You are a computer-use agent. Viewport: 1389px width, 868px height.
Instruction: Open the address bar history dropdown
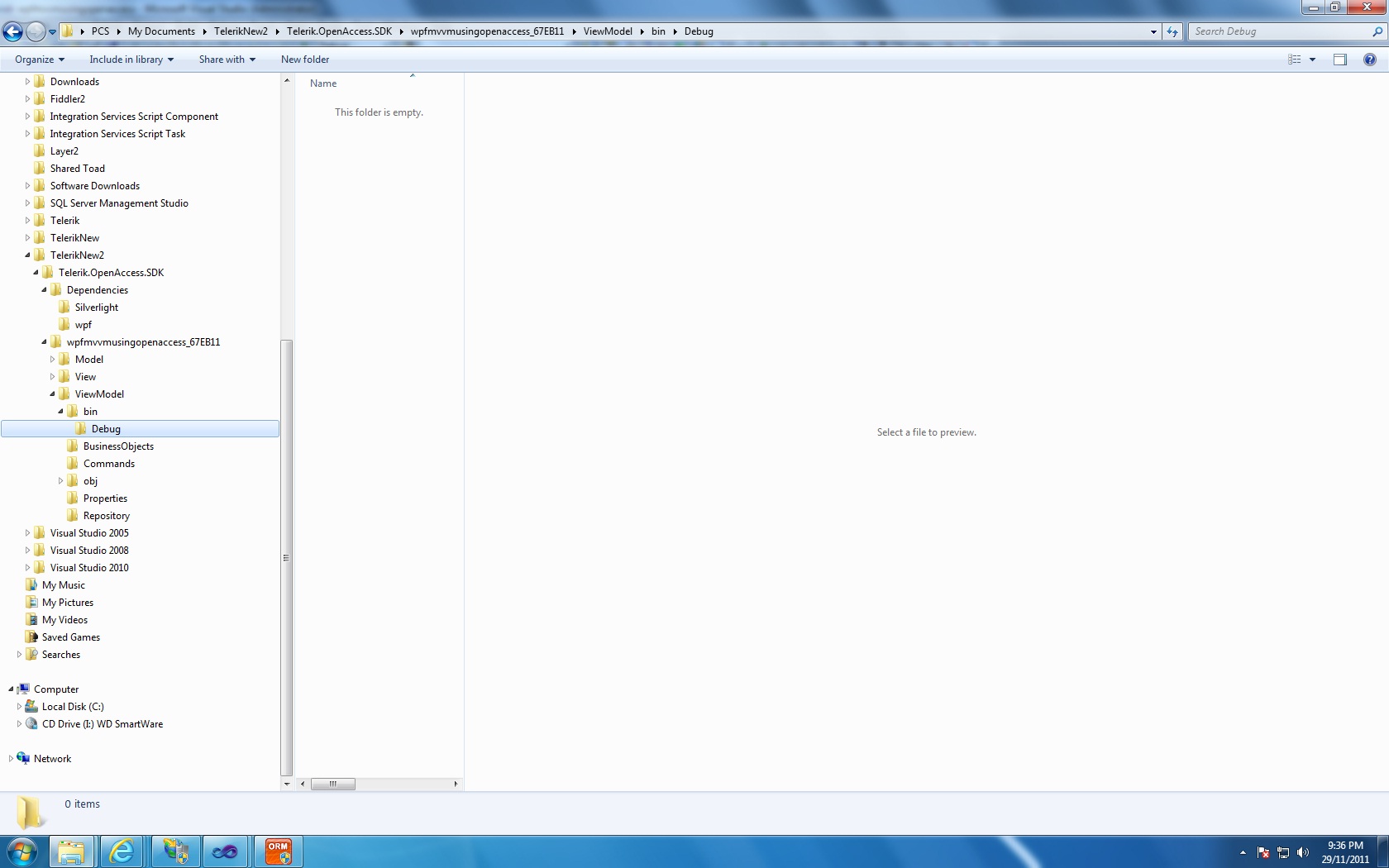(1153, 31)
